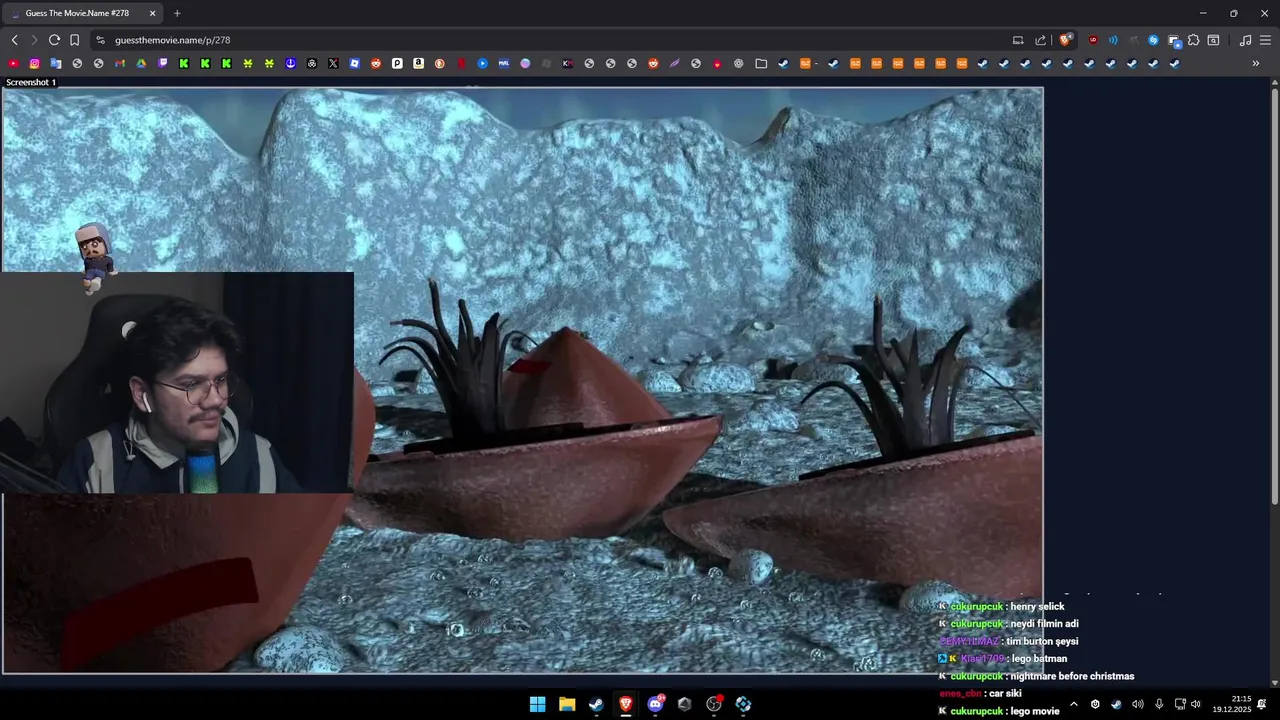Open the Brave playlist music icon
This screenshot has width=1280, height=720.
[x=1245, y=40]
